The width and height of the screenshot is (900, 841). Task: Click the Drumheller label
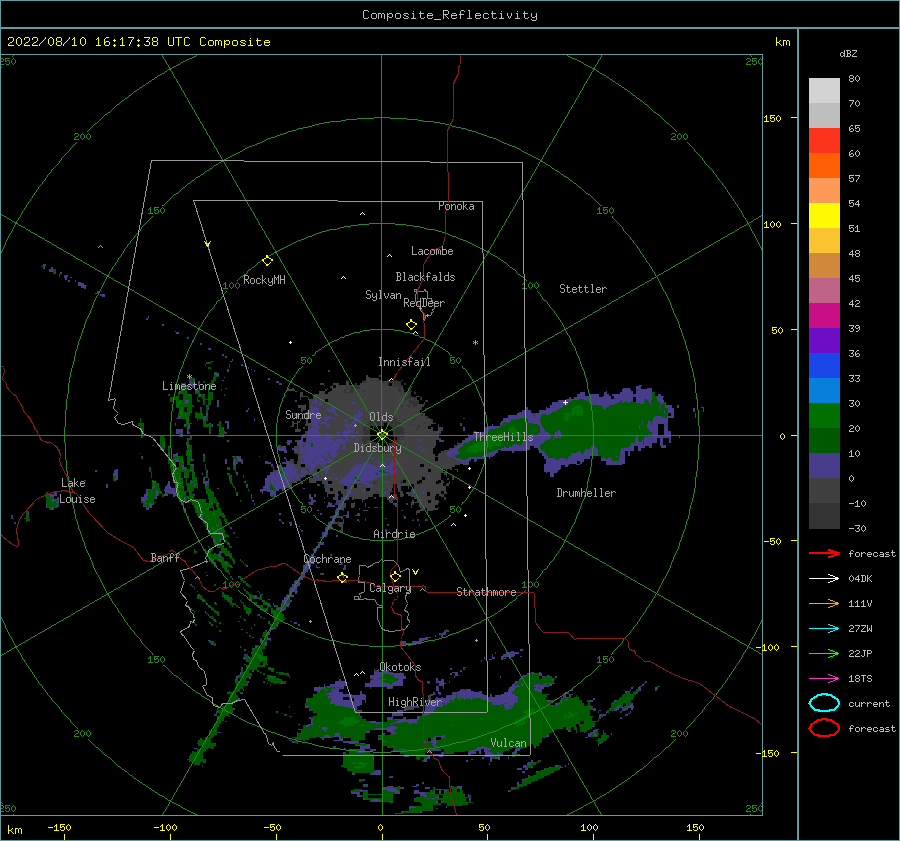click(586, 493)
